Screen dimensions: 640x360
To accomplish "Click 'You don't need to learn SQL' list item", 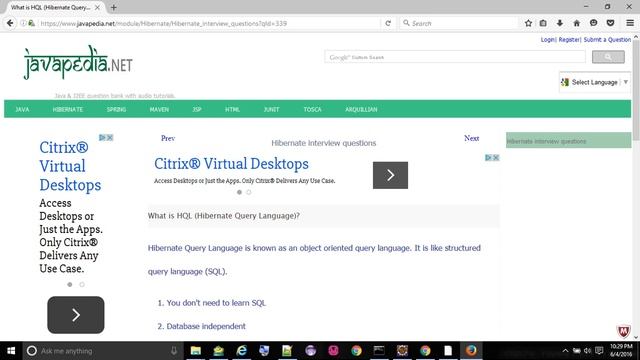I will (216, 303).
